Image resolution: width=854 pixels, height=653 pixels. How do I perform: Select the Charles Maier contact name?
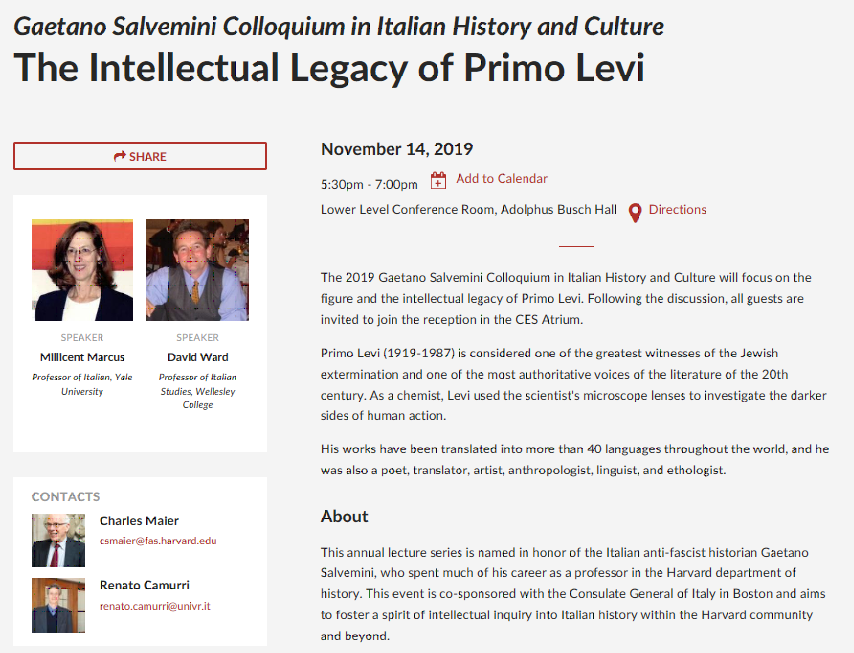click(x=139, y=521)
